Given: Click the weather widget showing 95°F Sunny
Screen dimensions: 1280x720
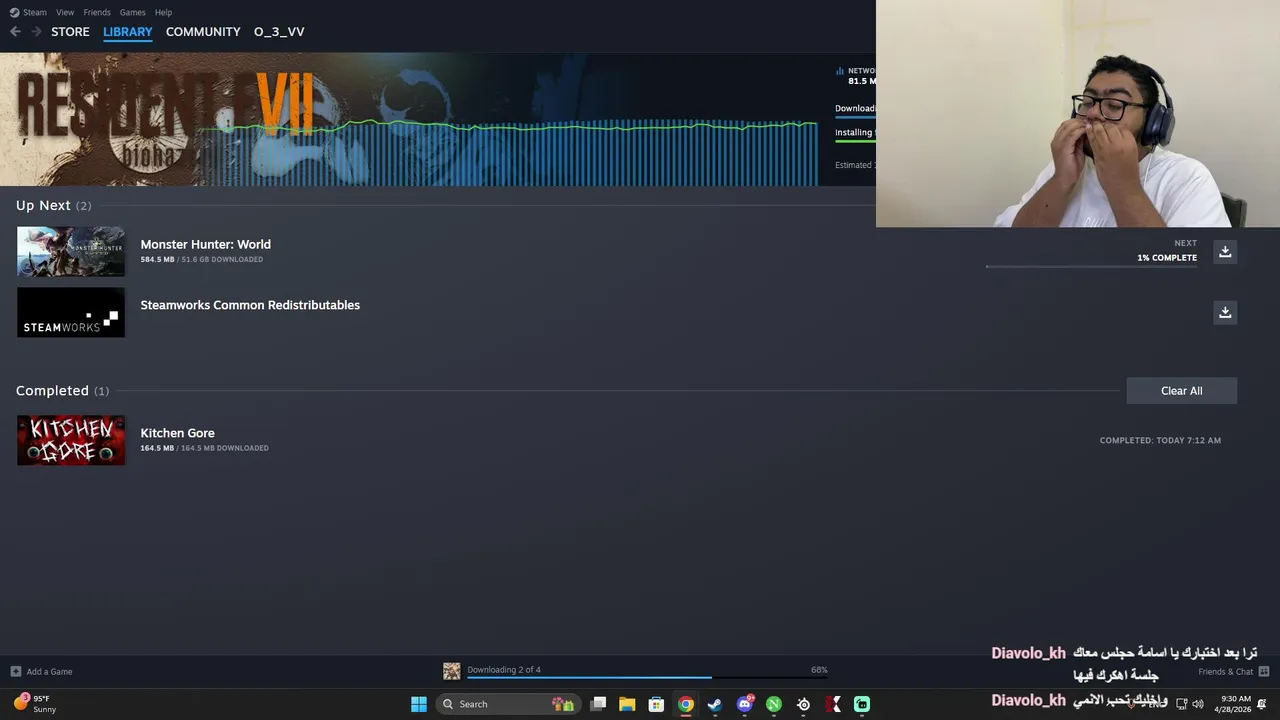Looking at the screenshot, I should (x=35, y=704).
